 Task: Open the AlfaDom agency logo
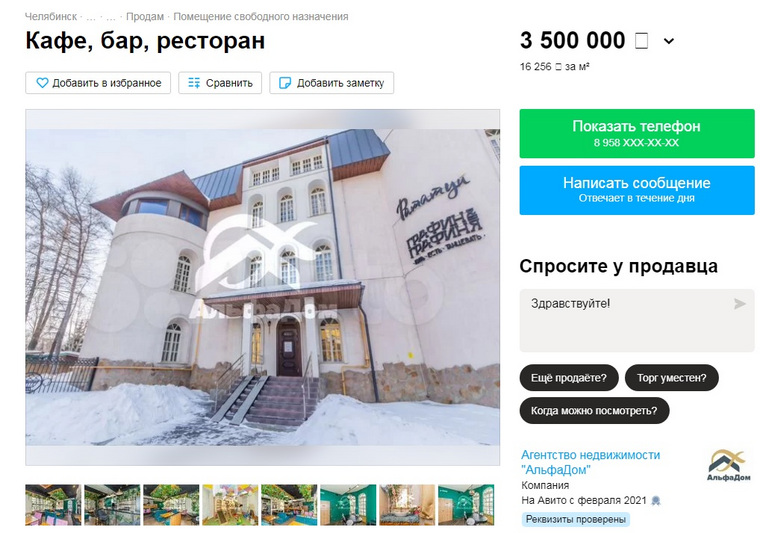tap(728, 465)
